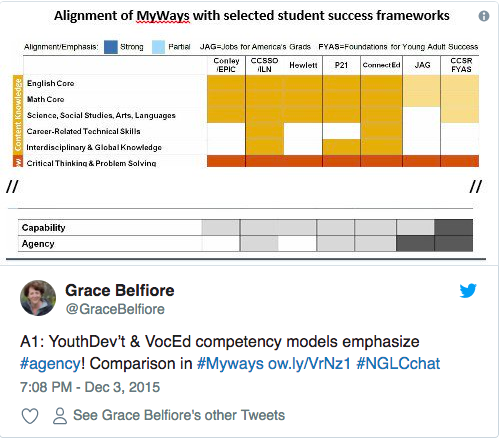Viewport: 501px width, 441px height.
Task: Click the Conley/EPIC column header
Action: [x=226, y=65]
